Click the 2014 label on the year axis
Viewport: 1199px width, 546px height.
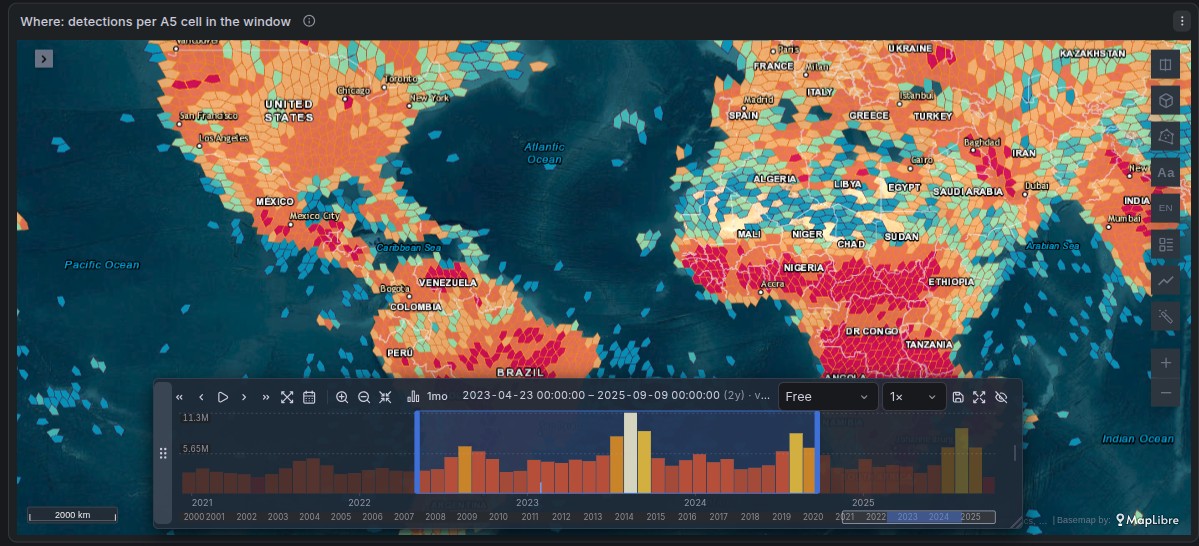click(624, 517)
